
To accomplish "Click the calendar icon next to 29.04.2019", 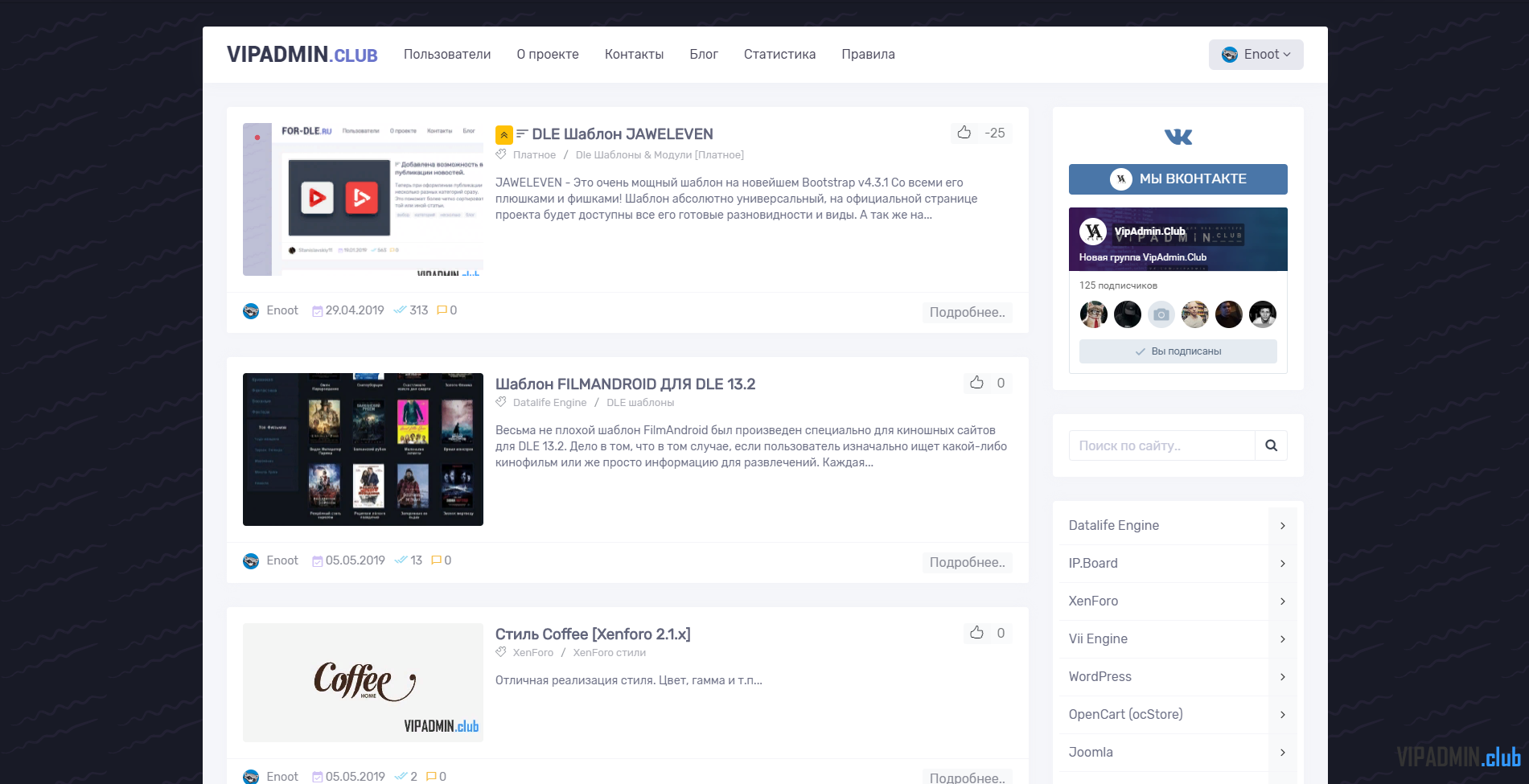I will click(x=318, y=311).
